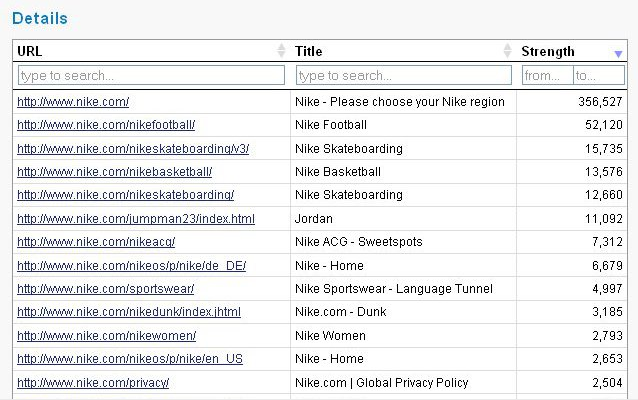Viewport: 638px width, 400px height.
Task: Follow the nikeacg URL link
Action: tap(96, 242)
